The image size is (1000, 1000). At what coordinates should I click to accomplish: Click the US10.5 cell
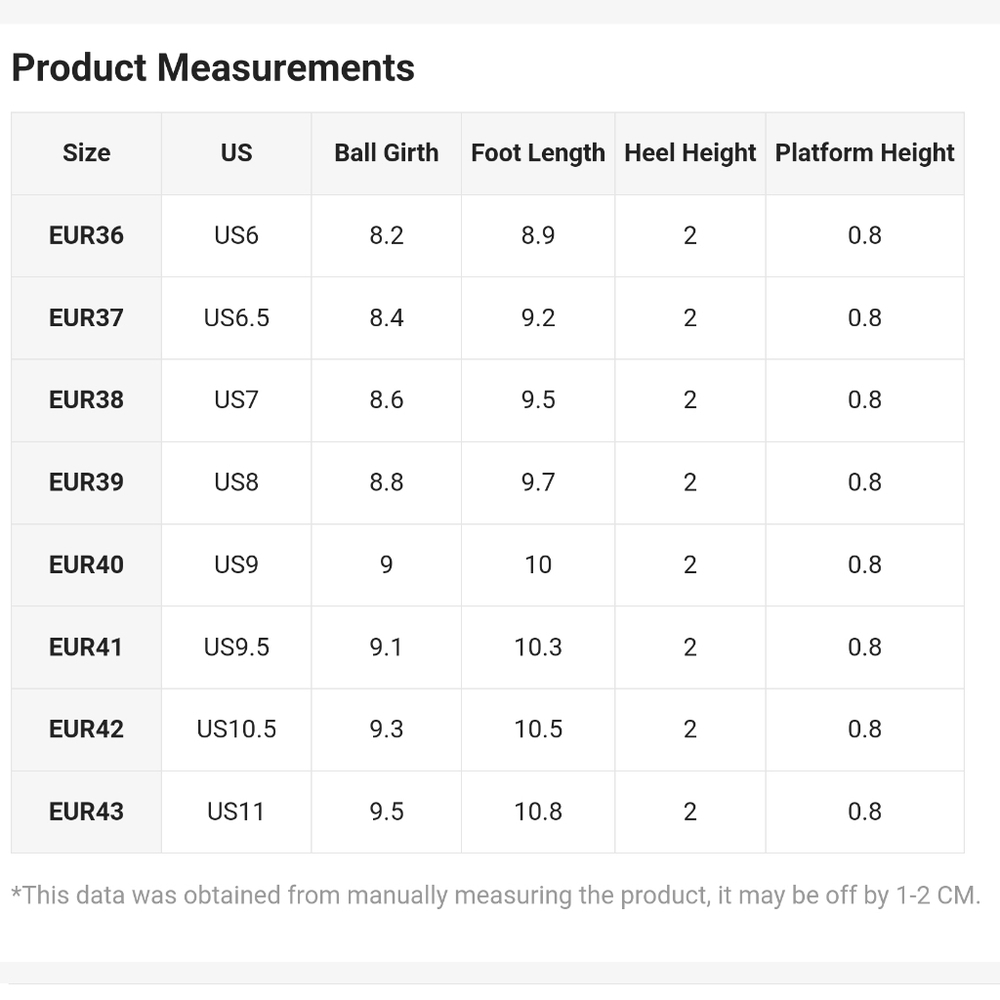coord(237,729)
